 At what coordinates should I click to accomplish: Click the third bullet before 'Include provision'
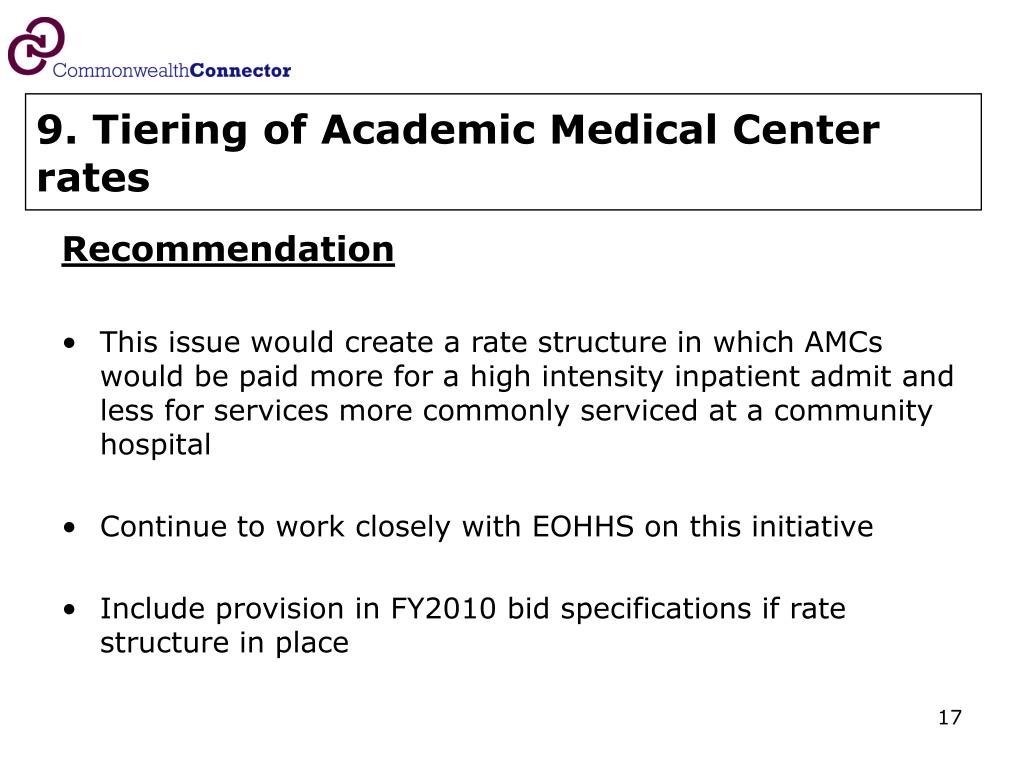point(70,610)
